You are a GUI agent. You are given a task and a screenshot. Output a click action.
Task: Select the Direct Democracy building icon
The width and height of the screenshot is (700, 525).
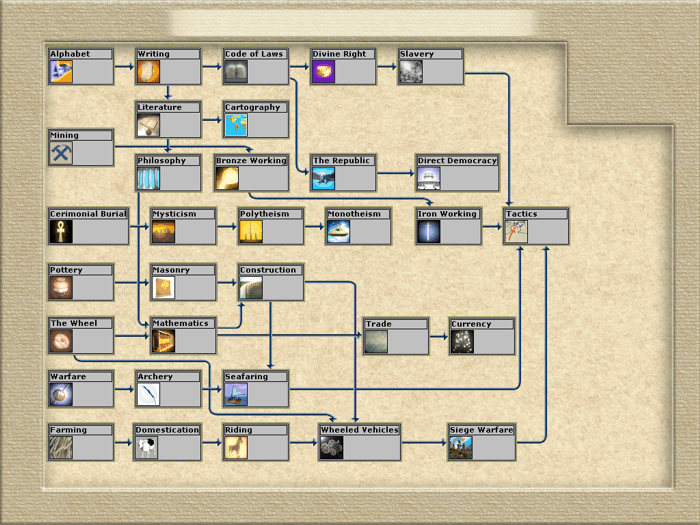429,179
